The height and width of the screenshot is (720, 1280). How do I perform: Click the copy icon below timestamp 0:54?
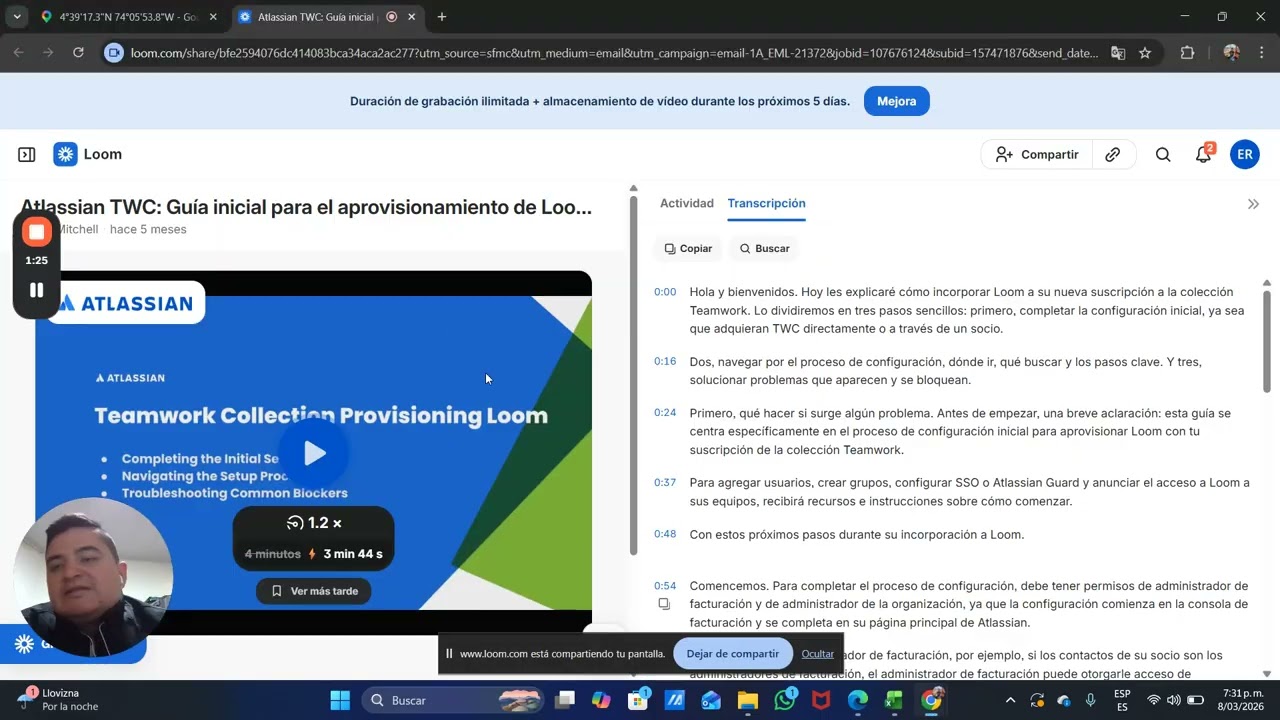click(x=664, y=604)
